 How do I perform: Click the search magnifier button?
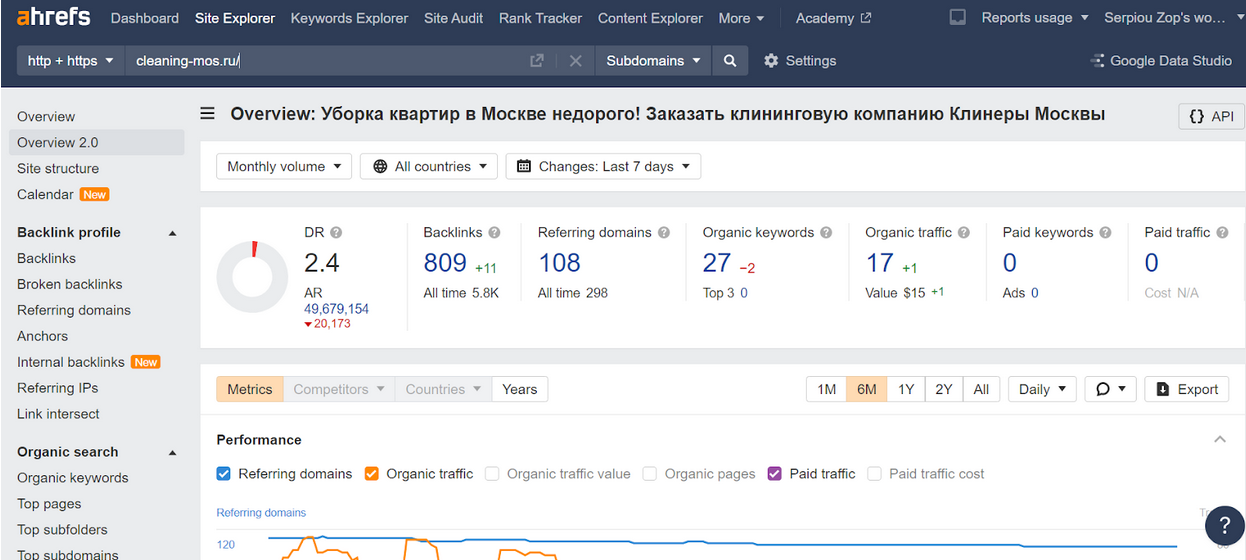[730, 61]
